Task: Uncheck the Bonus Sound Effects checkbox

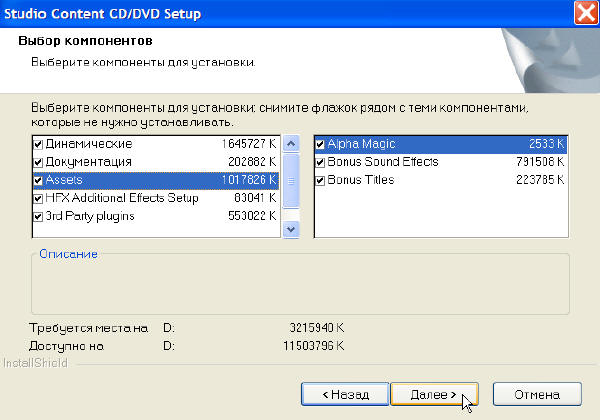Action: click(320, 162)
